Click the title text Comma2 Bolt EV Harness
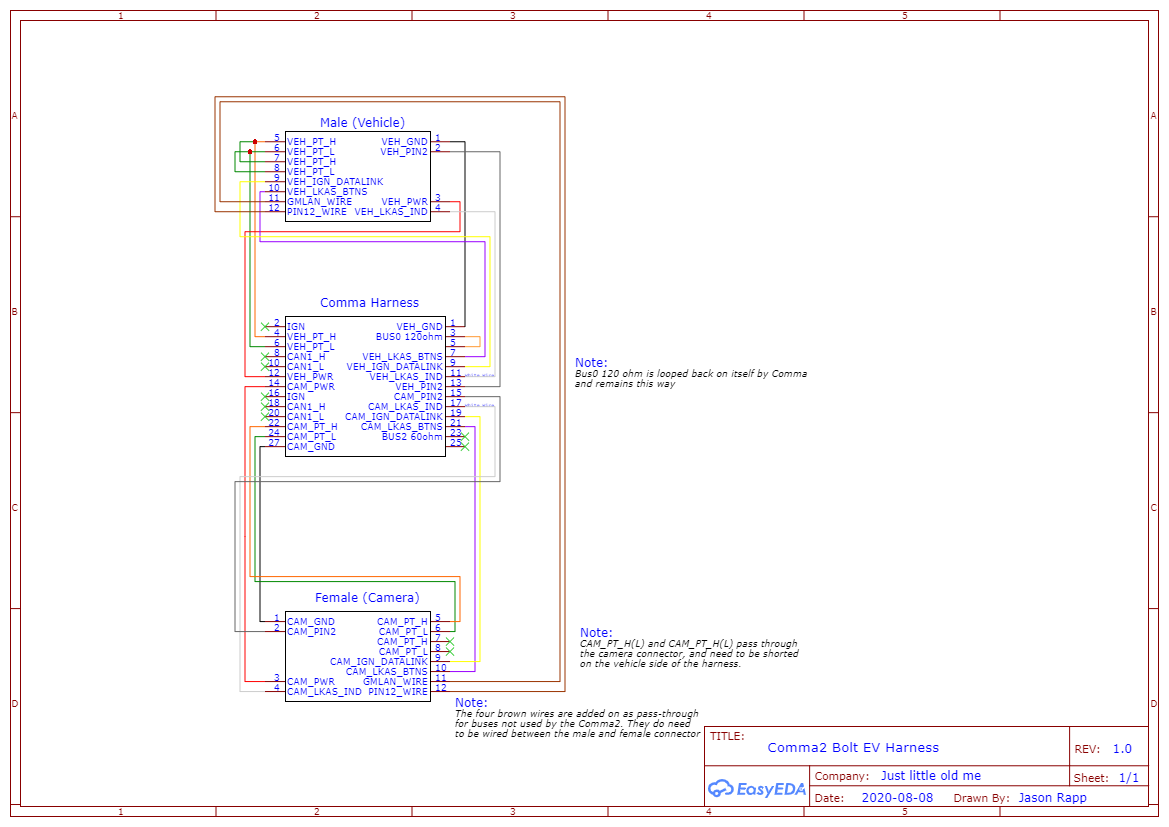1169x827 pixels. (852, 747)
